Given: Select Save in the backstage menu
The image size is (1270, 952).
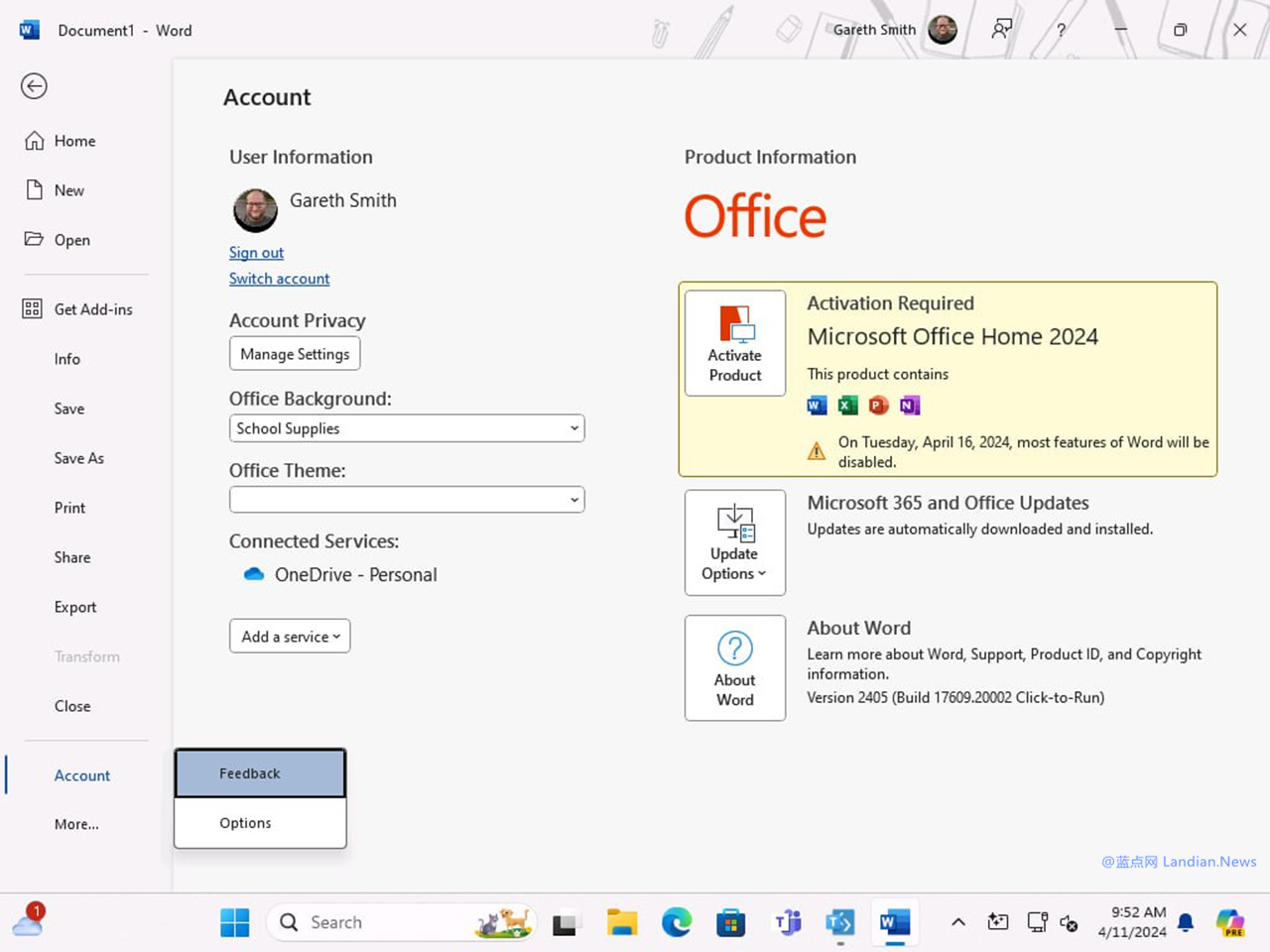Looking at the screenshot, I should (69, 409).
